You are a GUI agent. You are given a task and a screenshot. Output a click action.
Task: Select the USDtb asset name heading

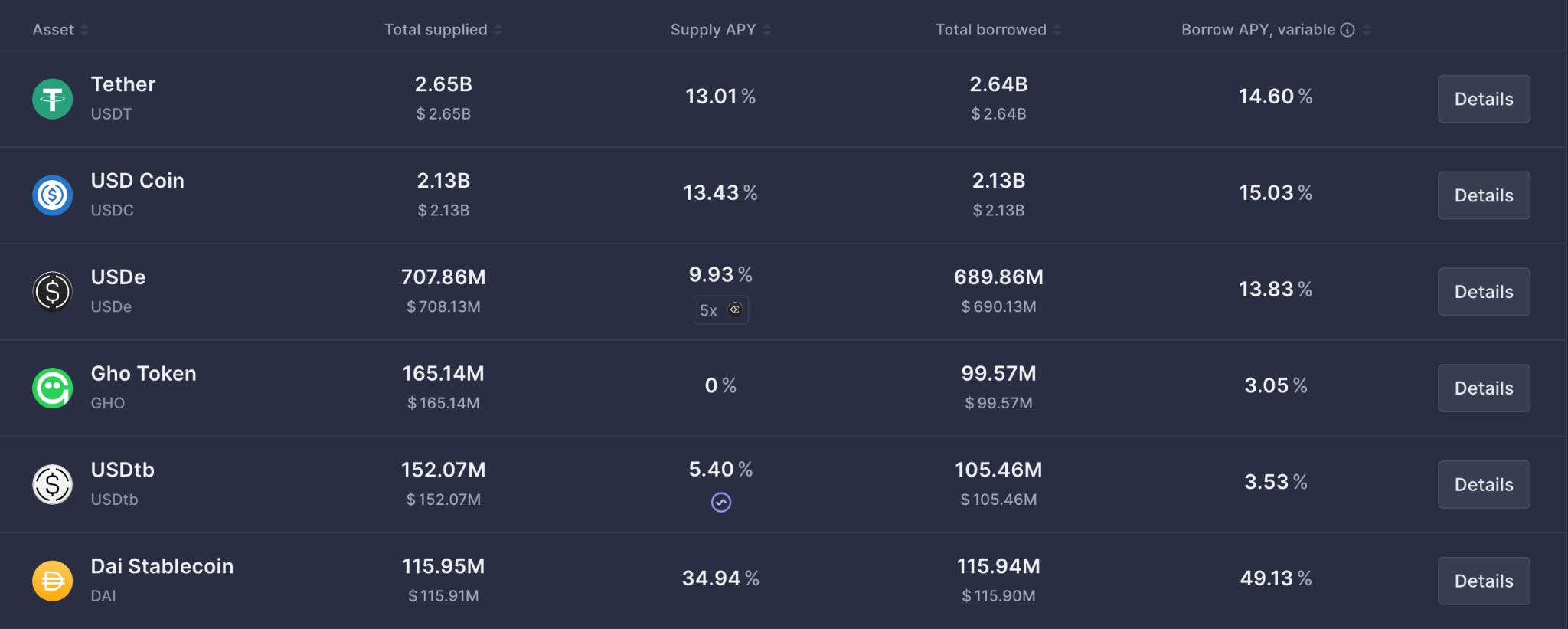click(122, 470)
